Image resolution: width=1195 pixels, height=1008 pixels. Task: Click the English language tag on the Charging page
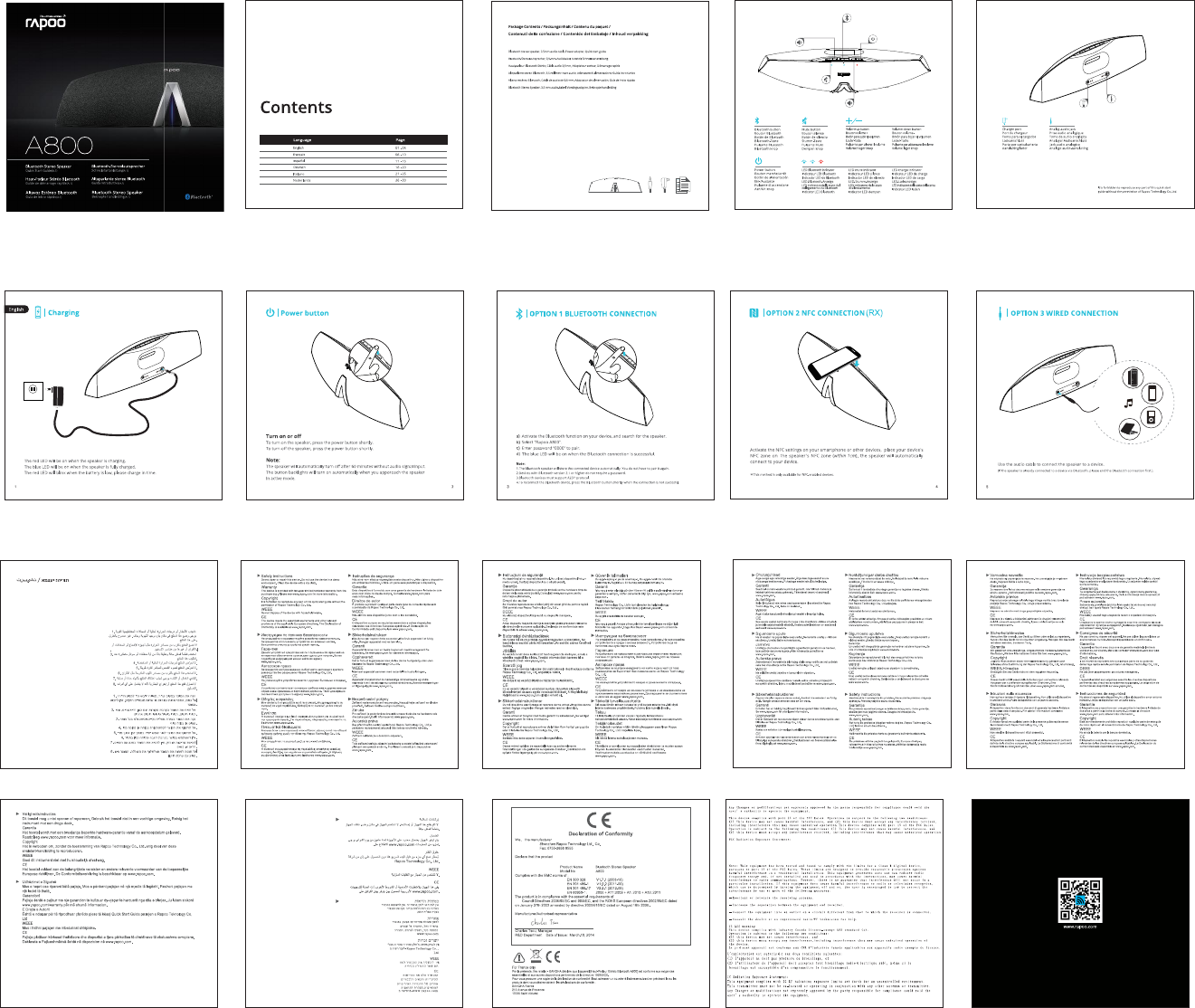point(17,309)
